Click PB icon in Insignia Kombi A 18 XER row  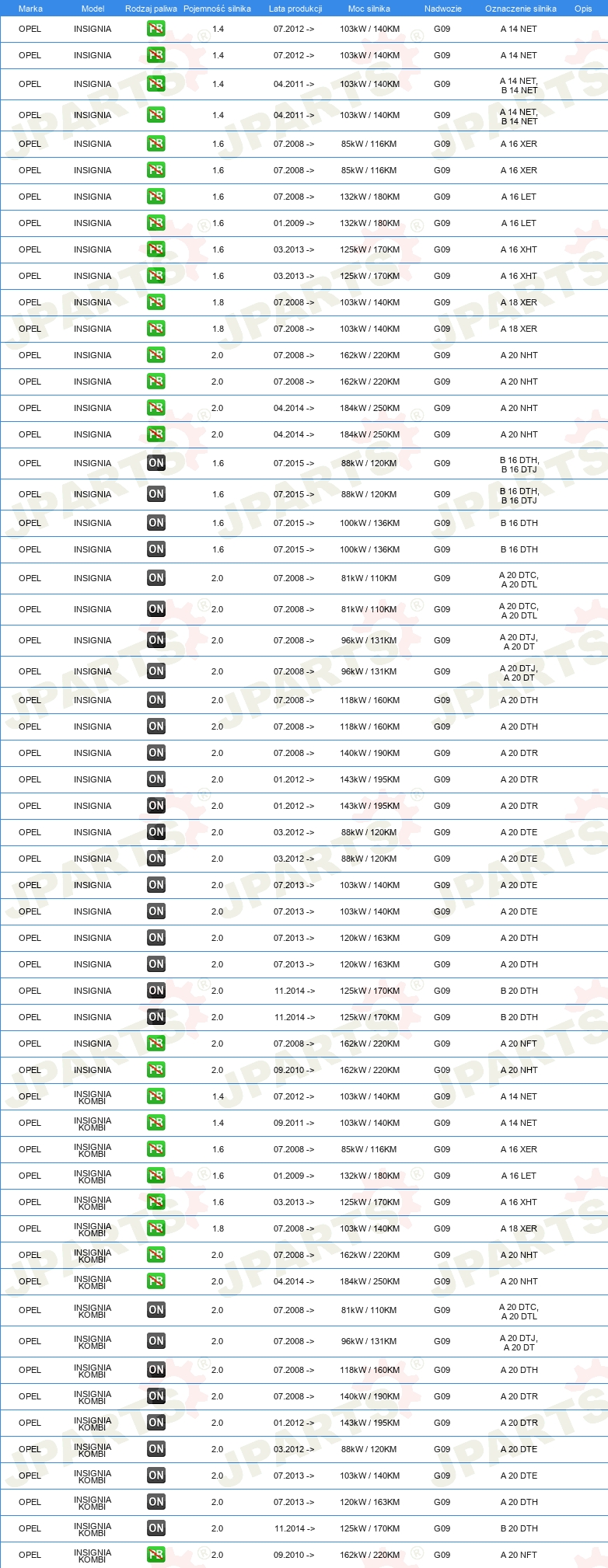pos(155,1228)
